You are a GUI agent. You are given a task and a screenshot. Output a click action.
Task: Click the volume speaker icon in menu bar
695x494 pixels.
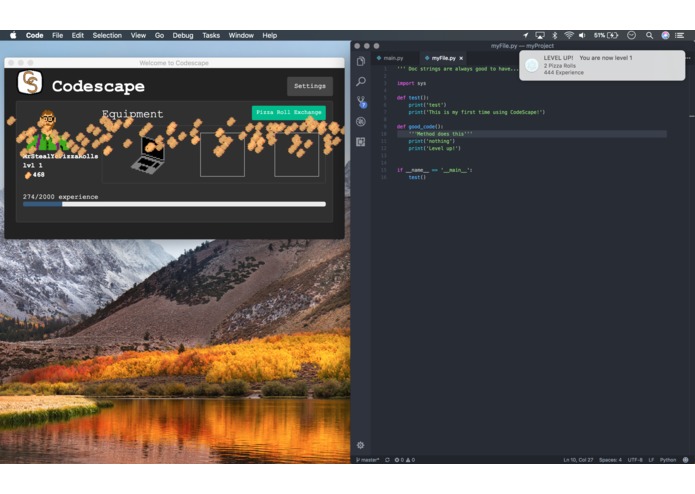[582, 35]
